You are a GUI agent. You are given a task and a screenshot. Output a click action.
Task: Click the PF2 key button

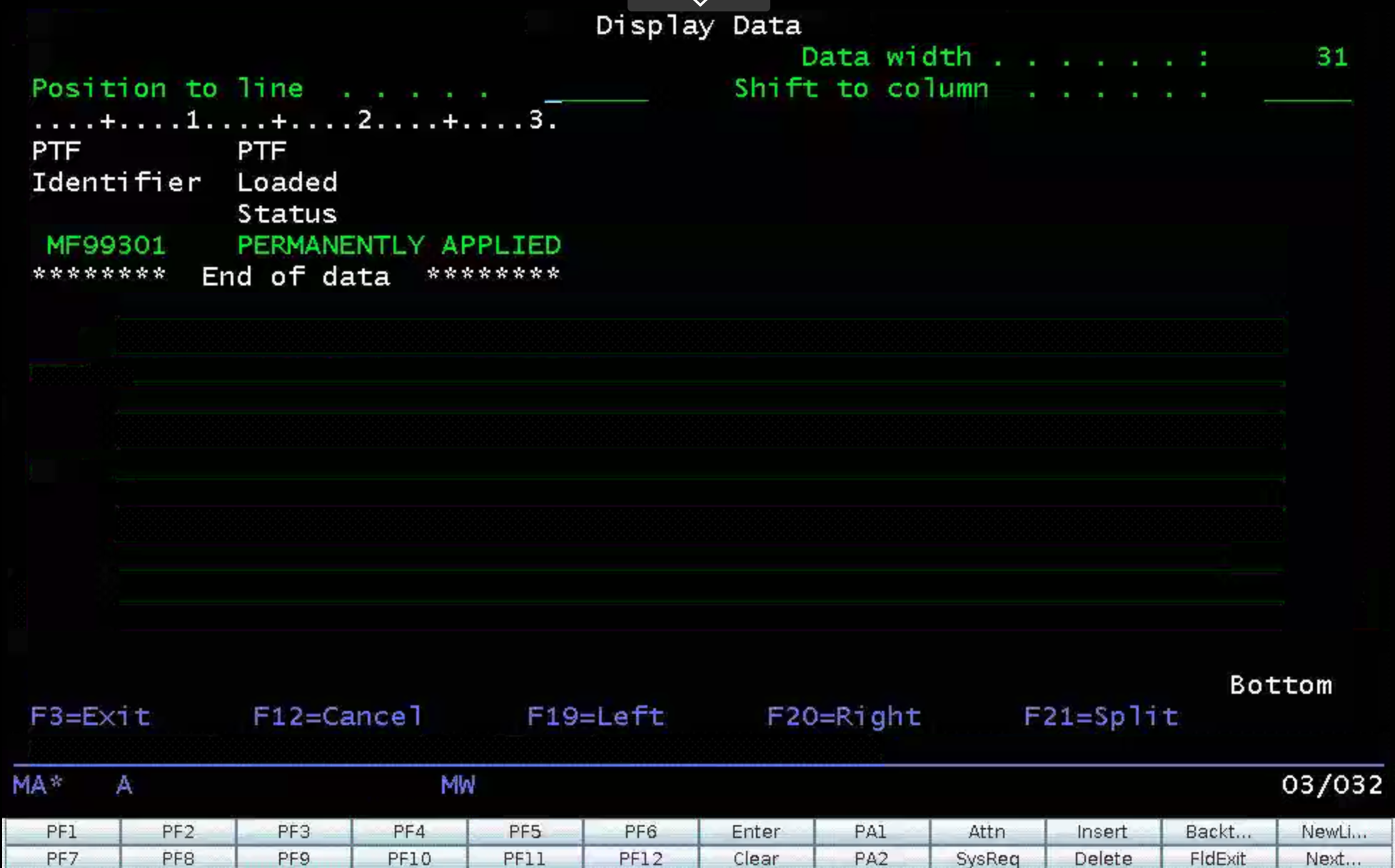tap(178, 832)
